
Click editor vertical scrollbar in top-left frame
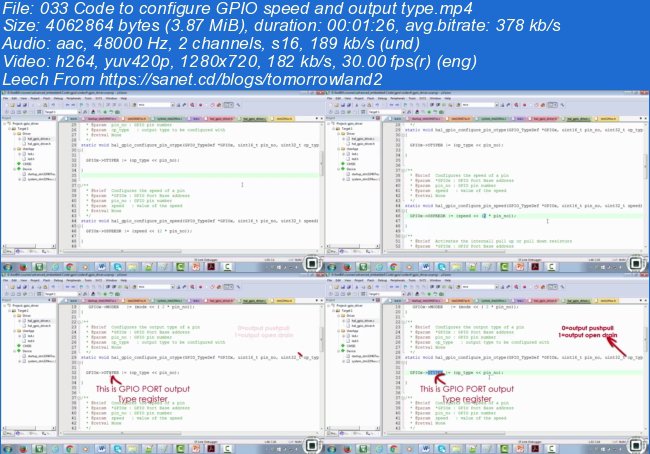(322, 185)
